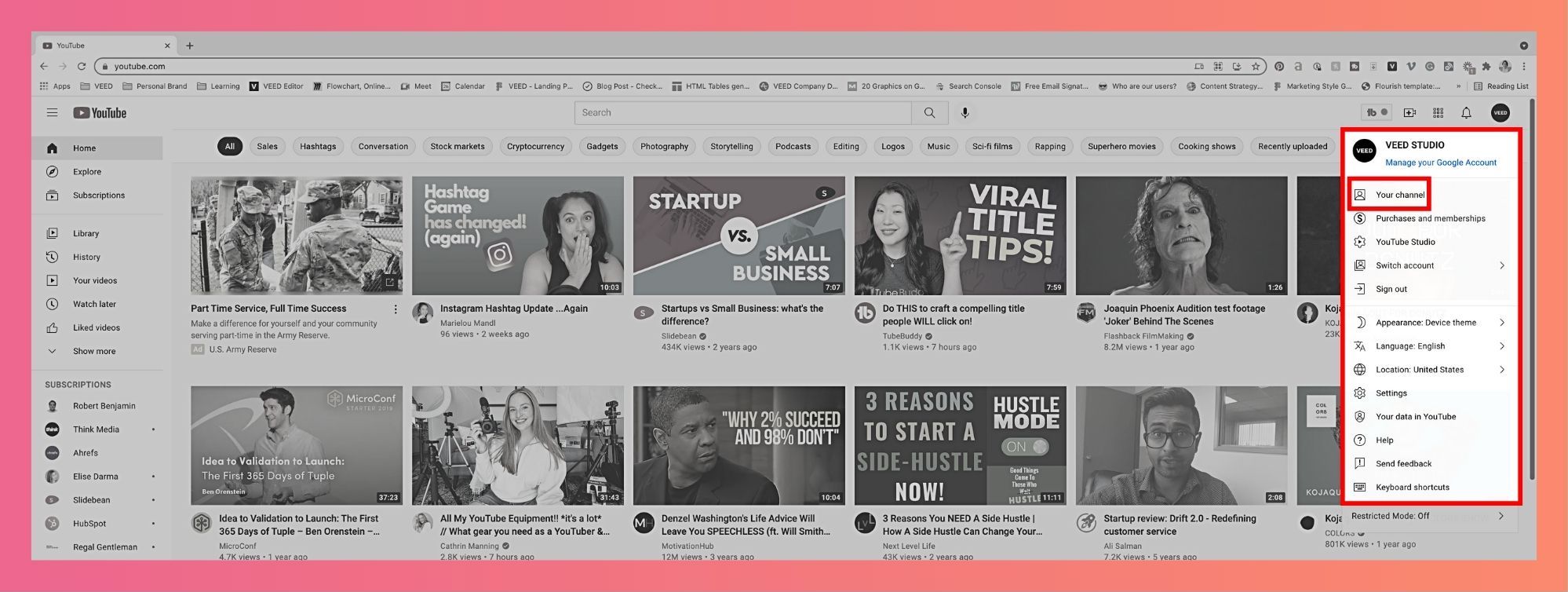Screen dimensions: 1568x592
Task: Open Robert Benjamin subscription channel
Action: click(97, 406)
